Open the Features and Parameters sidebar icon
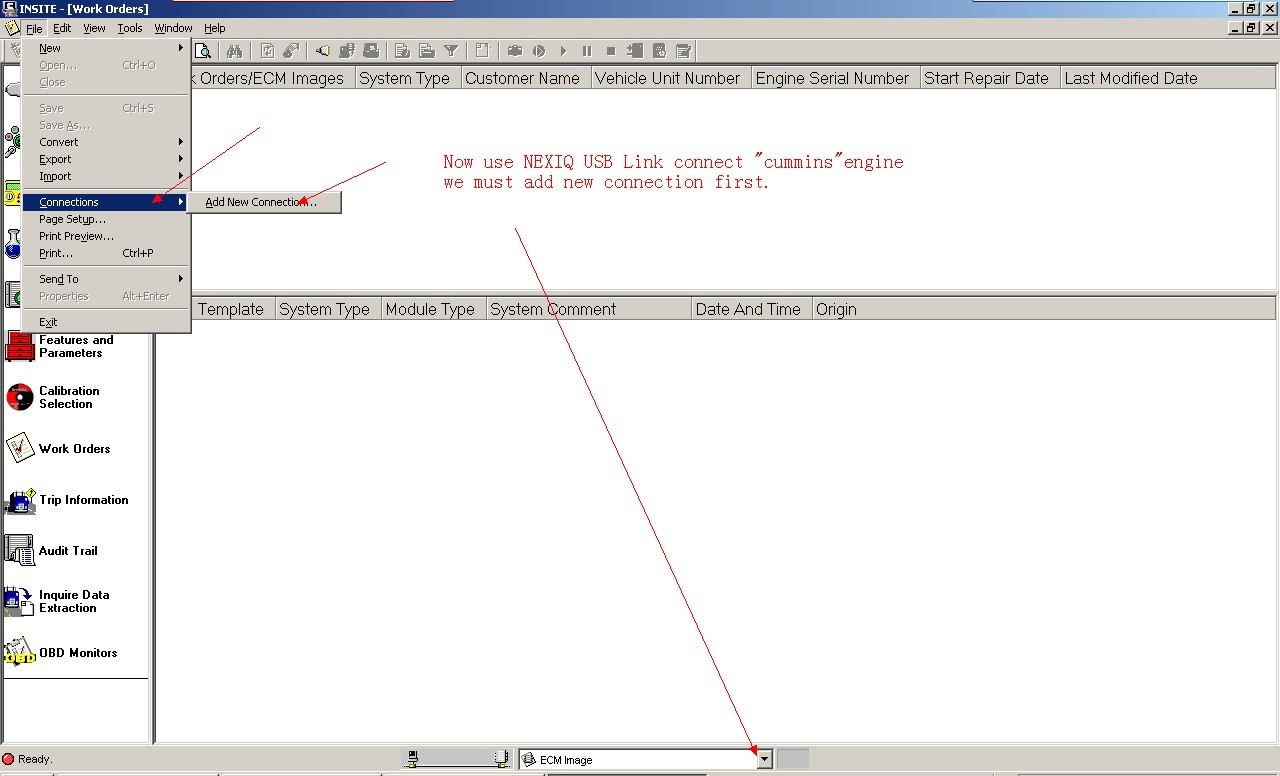The width and height of the screenshot is (1280, 776). [20, 347]
